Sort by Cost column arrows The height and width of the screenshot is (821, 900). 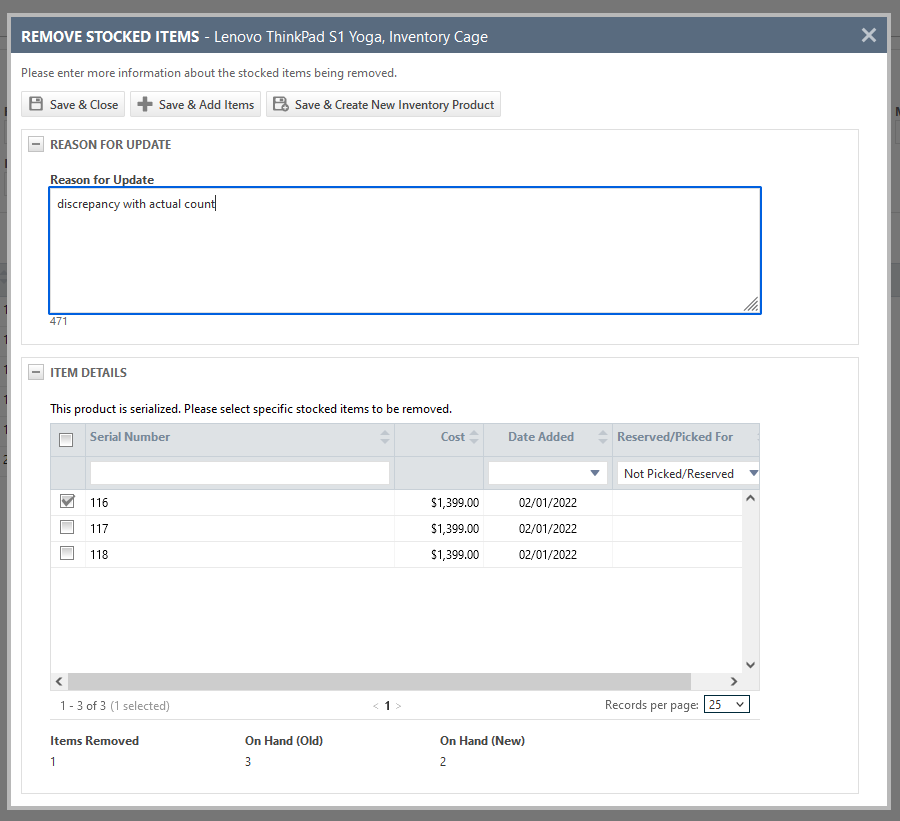[474, 437]
